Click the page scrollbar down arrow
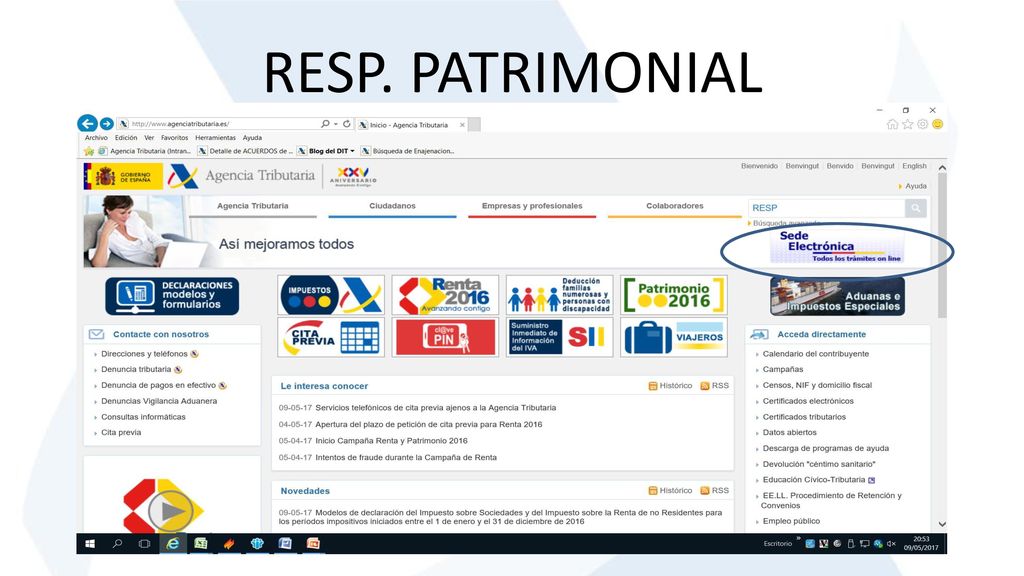1024x576 pixels. click(x=942, y=524)
